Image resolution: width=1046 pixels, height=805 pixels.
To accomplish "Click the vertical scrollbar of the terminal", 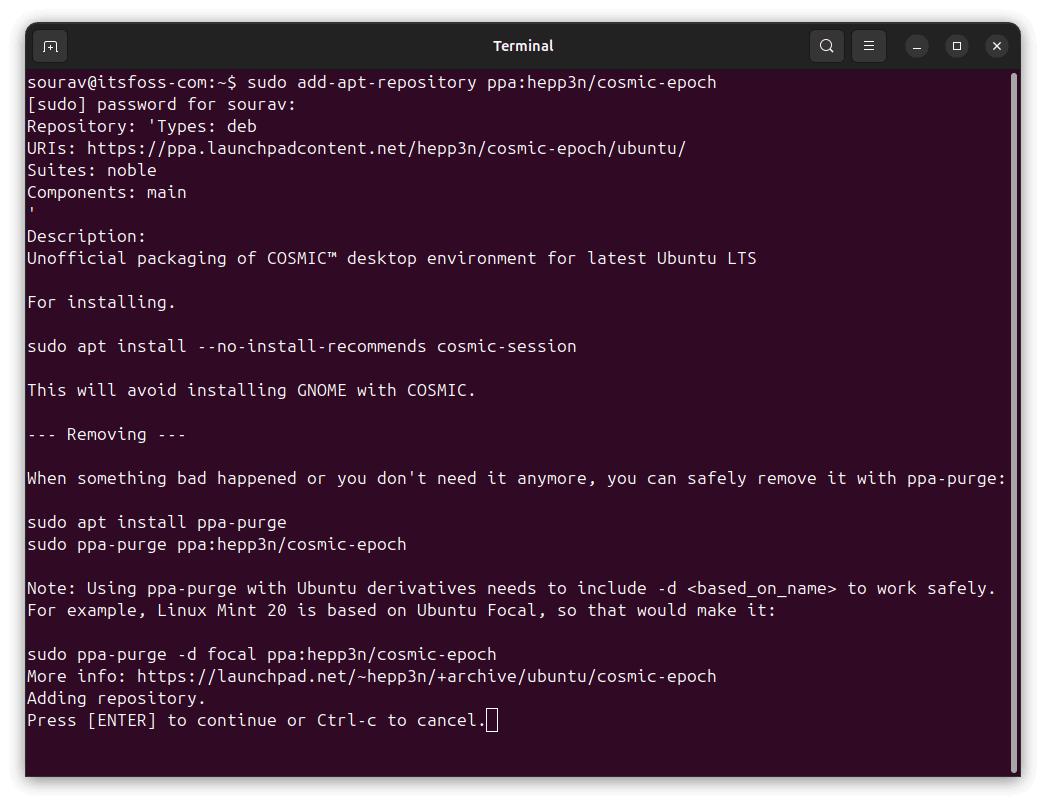I will (1014, 420).
